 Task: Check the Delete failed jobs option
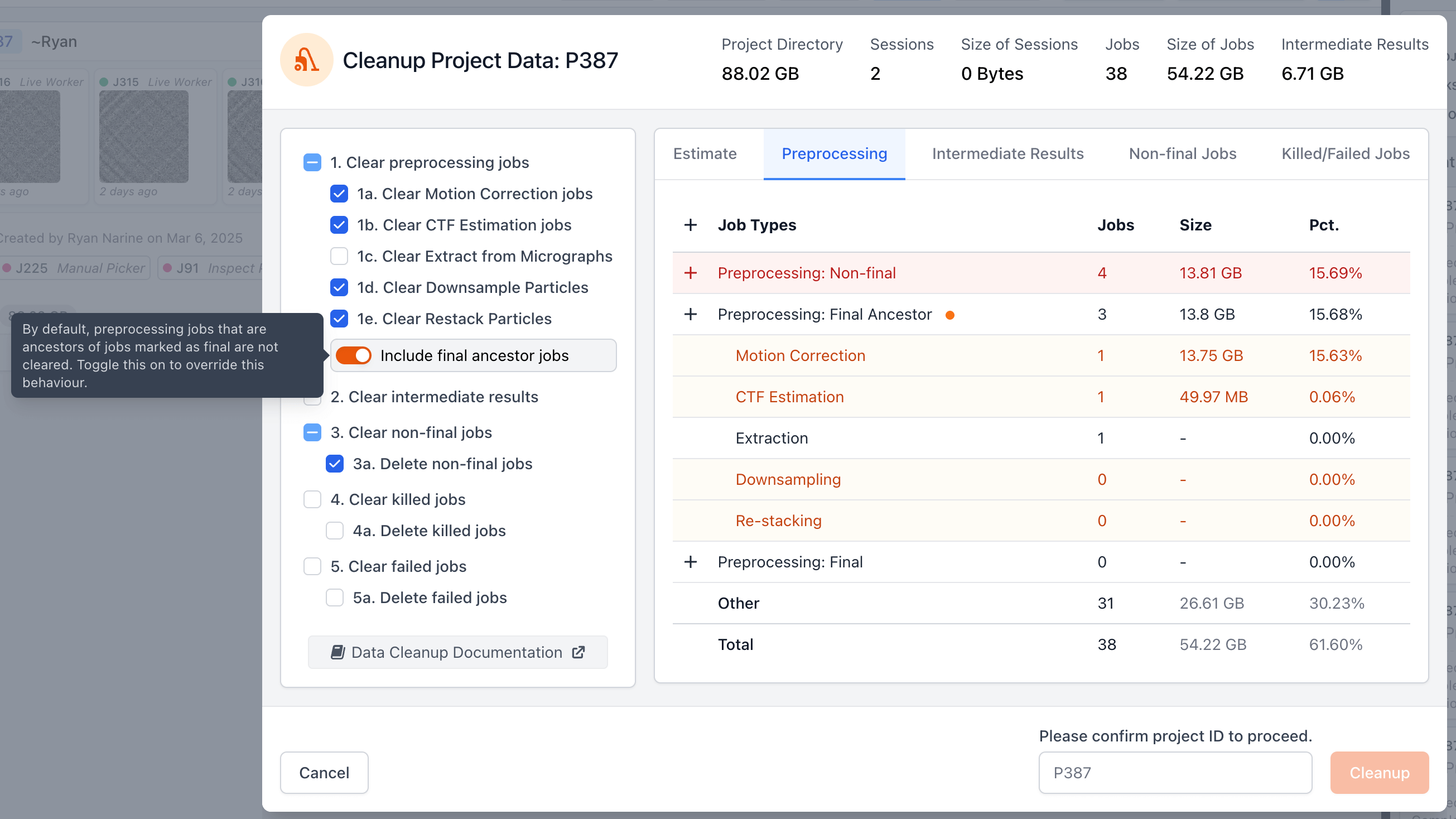tap(335, 598)
